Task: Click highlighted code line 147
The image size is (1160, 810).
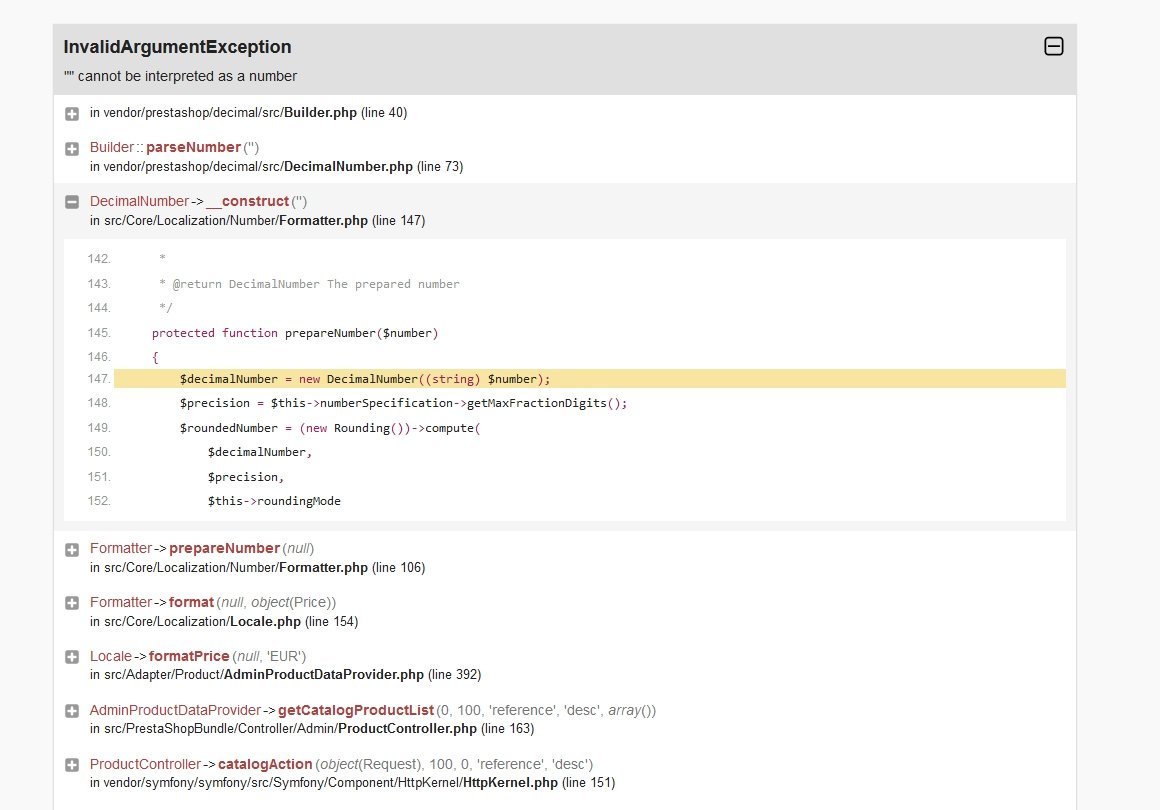Action: [x=590, y=379]
